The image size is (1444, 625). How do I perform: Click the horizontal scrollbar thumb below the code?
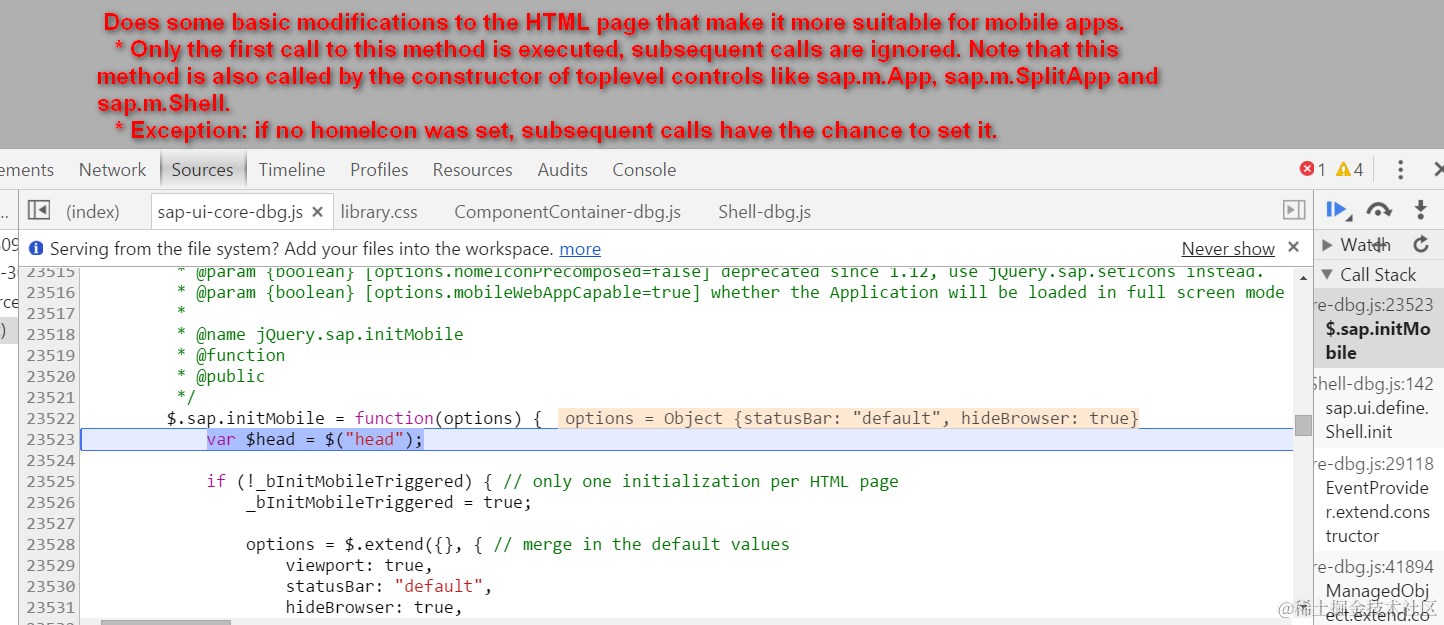pos(165,622)
